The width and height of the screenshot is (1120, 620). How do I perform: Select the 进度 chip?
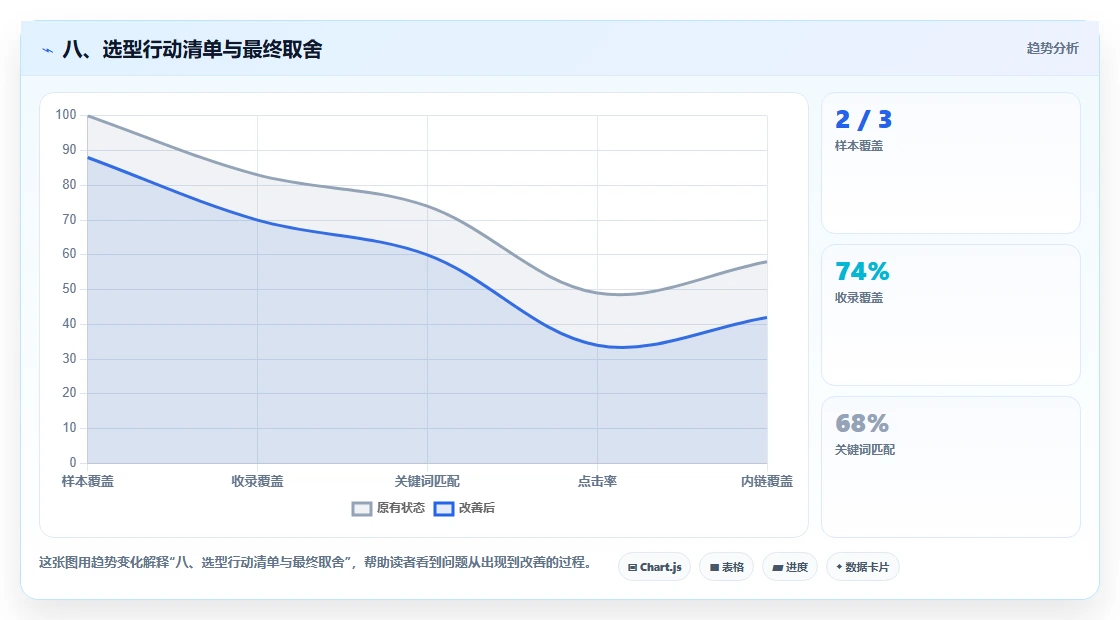(790, 567)
